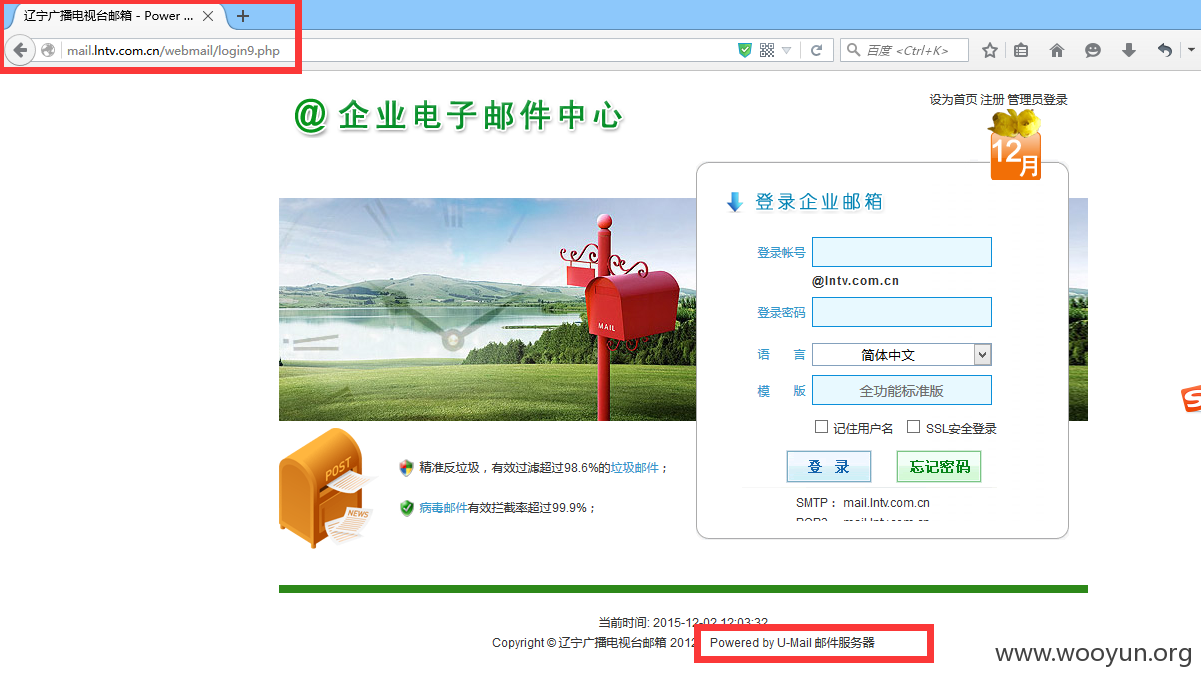Screen dimensions: 1201x682
Task: Click the 全功能标准版 template field
Action: coord(901,390)
